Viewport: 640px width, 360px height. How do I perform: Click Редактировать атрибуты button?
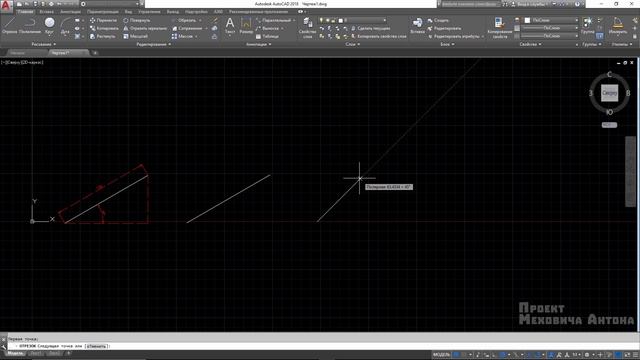tap(456, 36)
